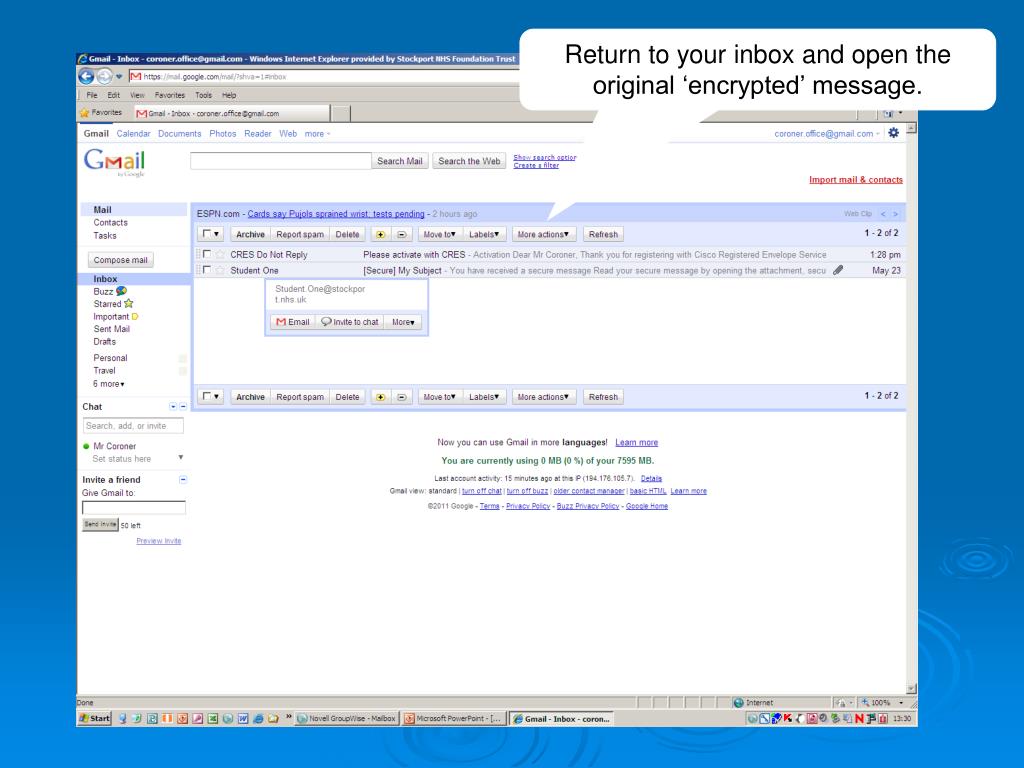Image resolution: width=1024 pixels, height=768 pixels.
Task: Star the Student One message
Action: (x=220, y=270)
